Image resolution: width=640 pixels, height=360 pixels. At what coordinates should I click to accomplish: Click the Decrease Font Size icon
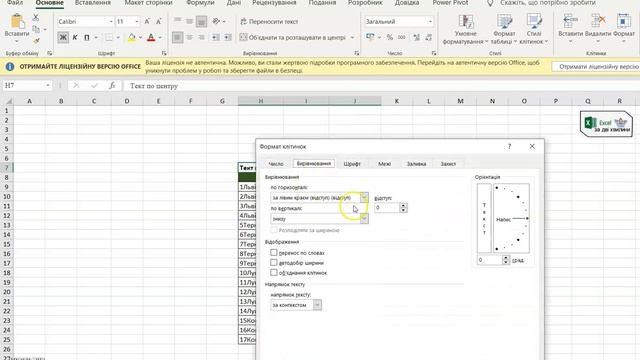[159, 21]
